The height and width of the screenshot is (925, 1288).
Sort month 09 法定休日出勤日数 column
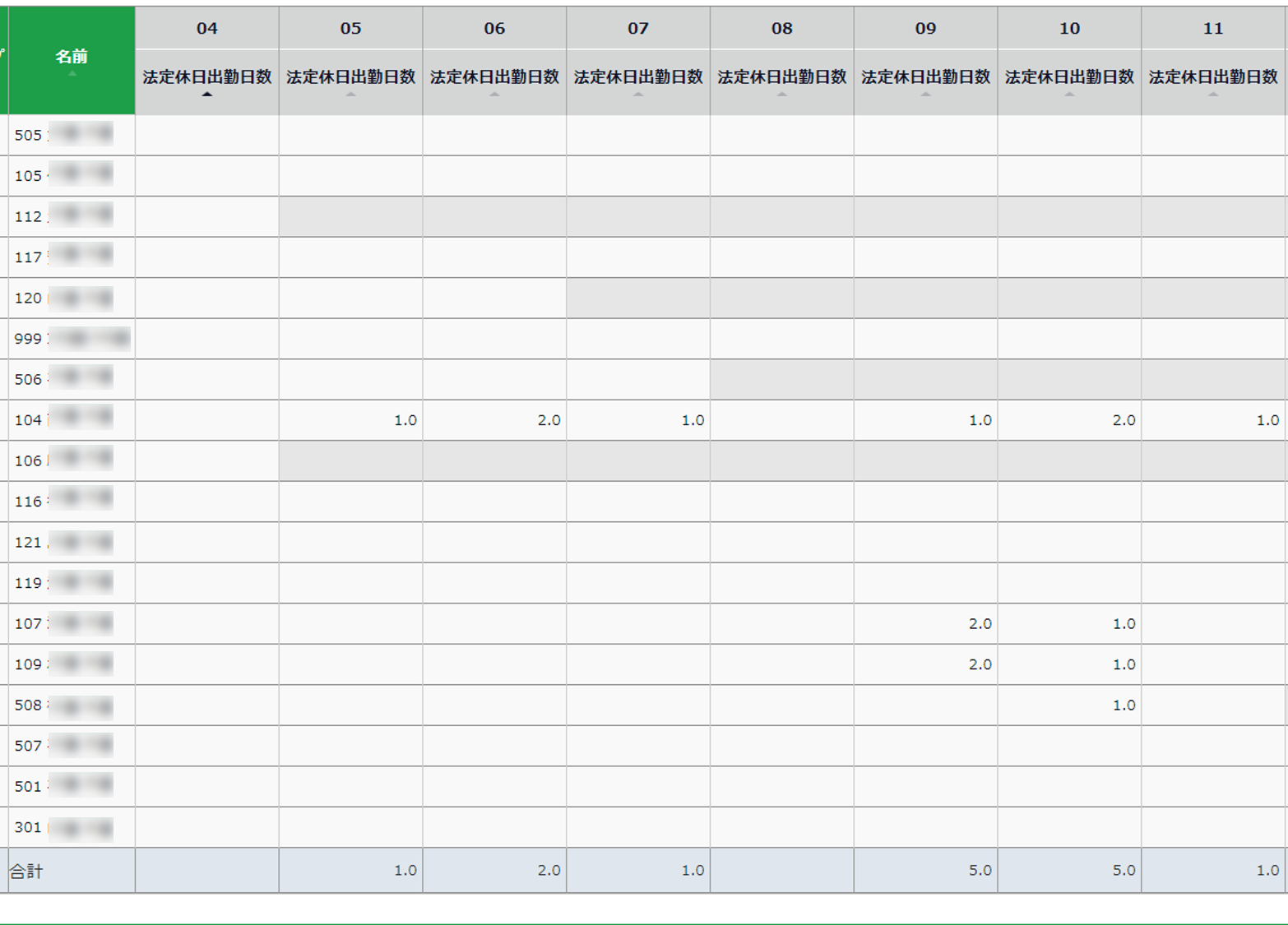tap(926, 82)
